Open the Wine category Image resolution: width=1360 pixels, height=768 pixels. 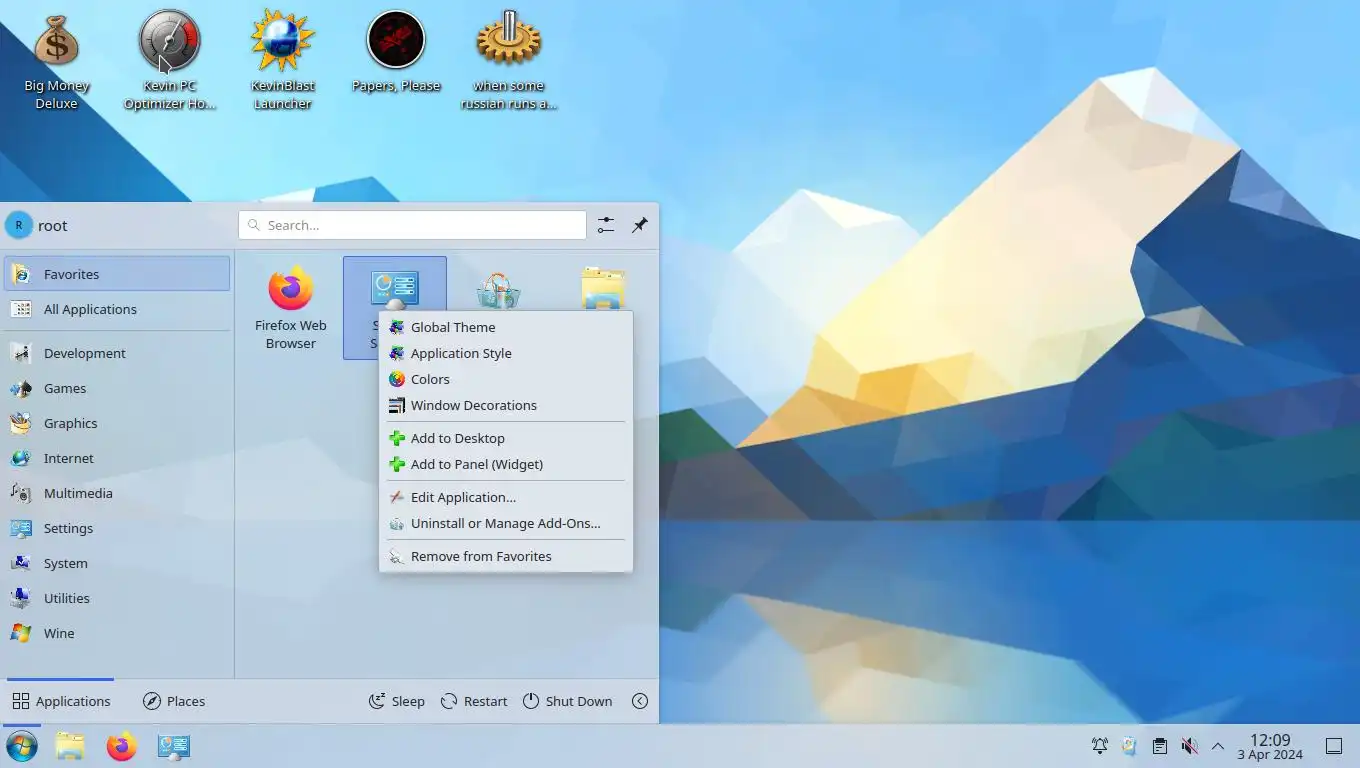pos(117,633)
